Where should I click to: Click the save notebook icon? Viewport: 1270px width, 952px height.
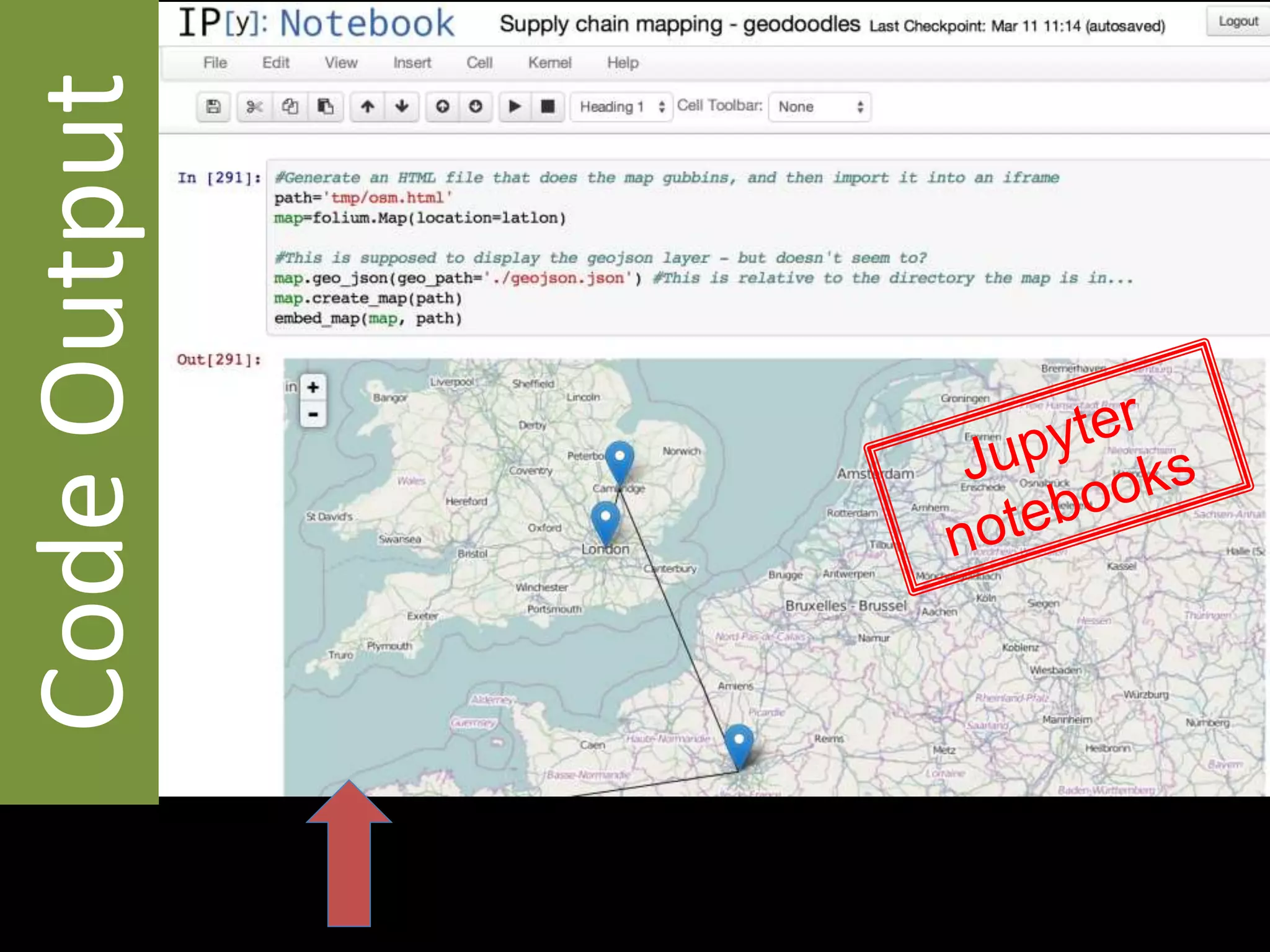click(213, 107)
